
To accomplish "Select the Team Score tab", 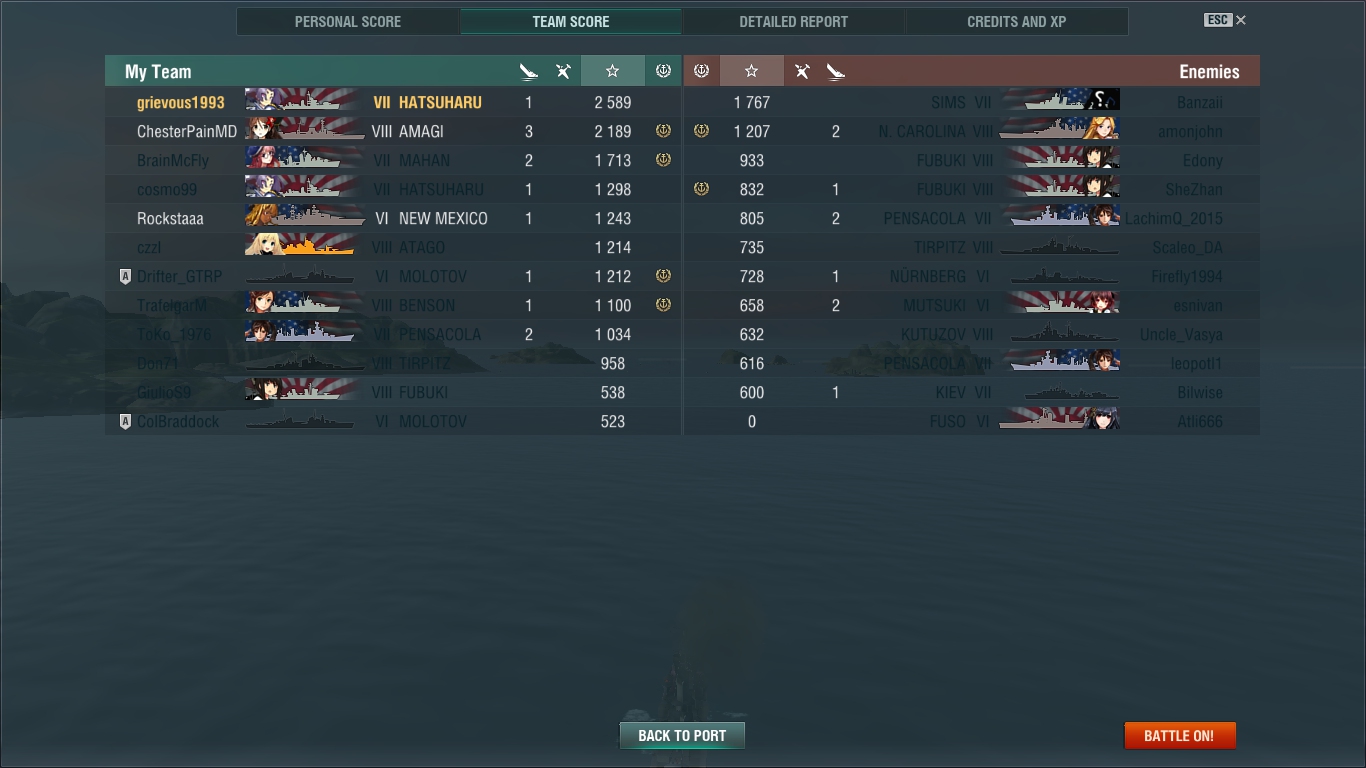I will [x=571, y=21].
